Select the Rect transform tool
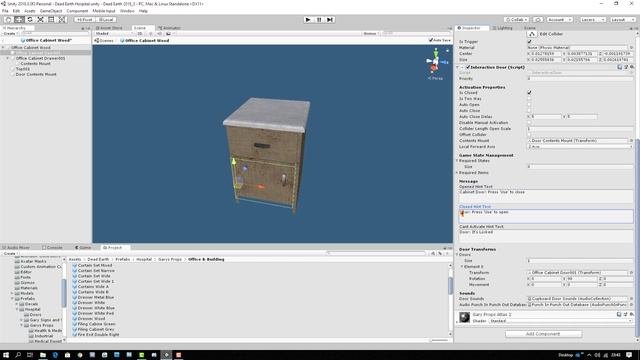The image size is (640, 360). [51, 20]
